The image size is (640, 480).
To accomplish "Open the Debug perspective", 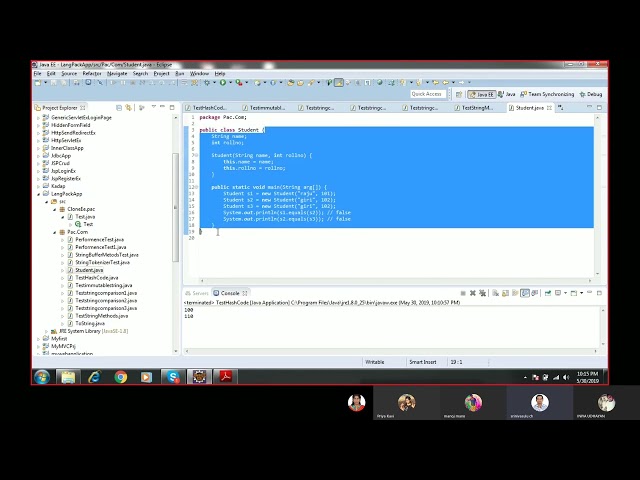I will [591, 94].
